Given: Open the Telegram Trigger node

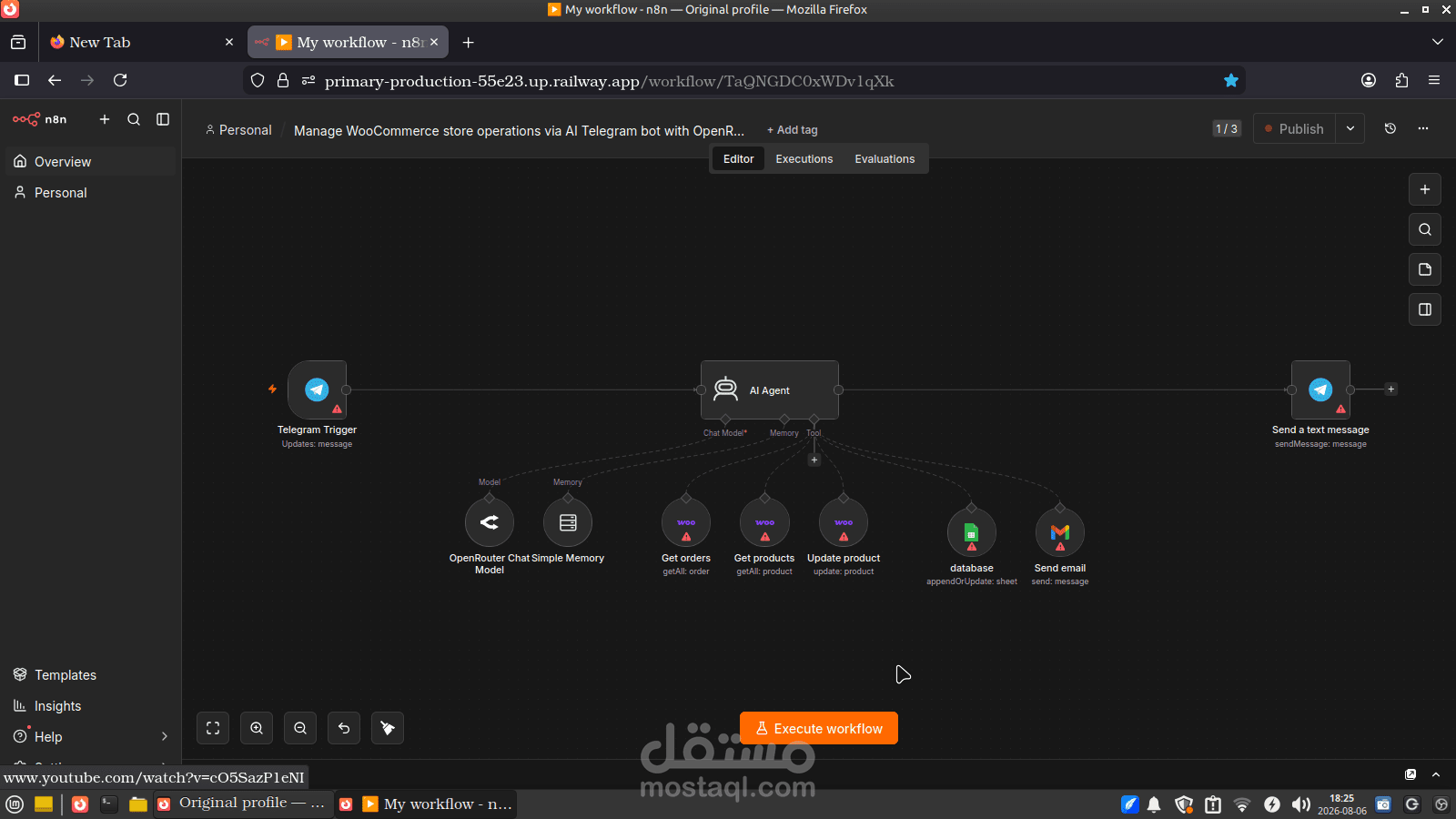Looking at the screenshot, I should 317,389.
